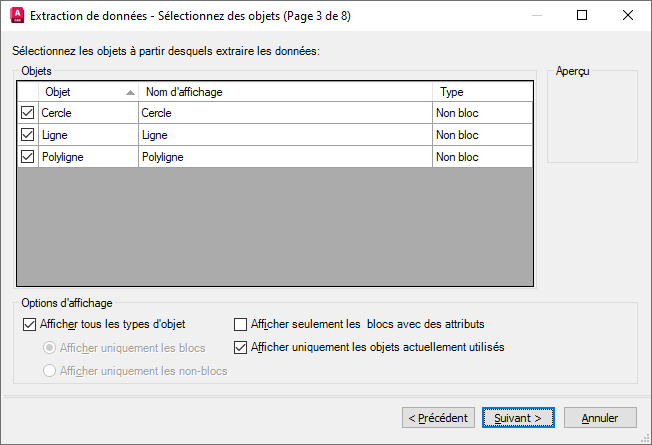The height and width of the screenshot is (445, 652).
Task: Close the Extraction de données dialog
Action: pyautogui.click(x=627, y=16)
